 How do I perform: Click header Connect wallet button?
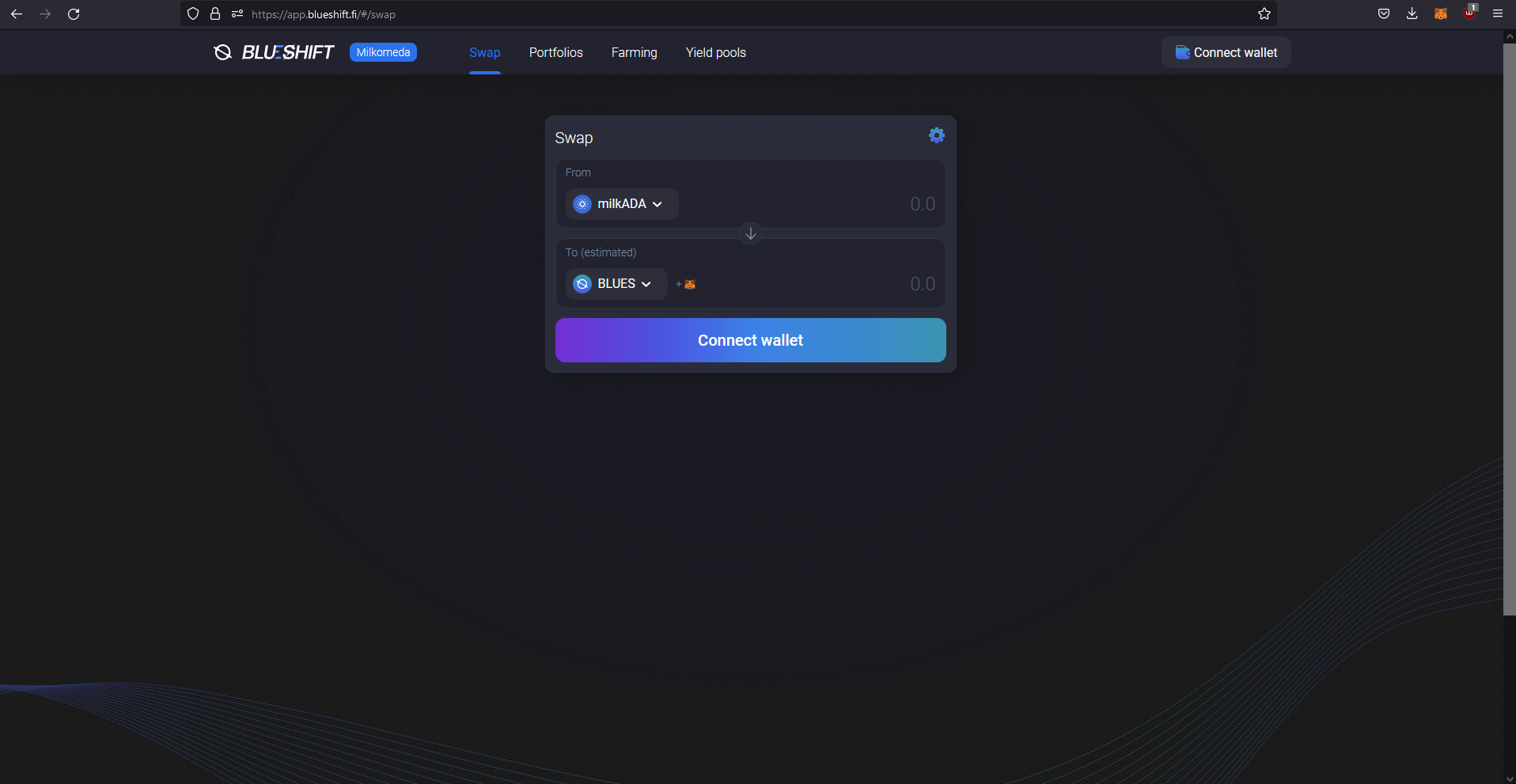(x=1226, y=52)
